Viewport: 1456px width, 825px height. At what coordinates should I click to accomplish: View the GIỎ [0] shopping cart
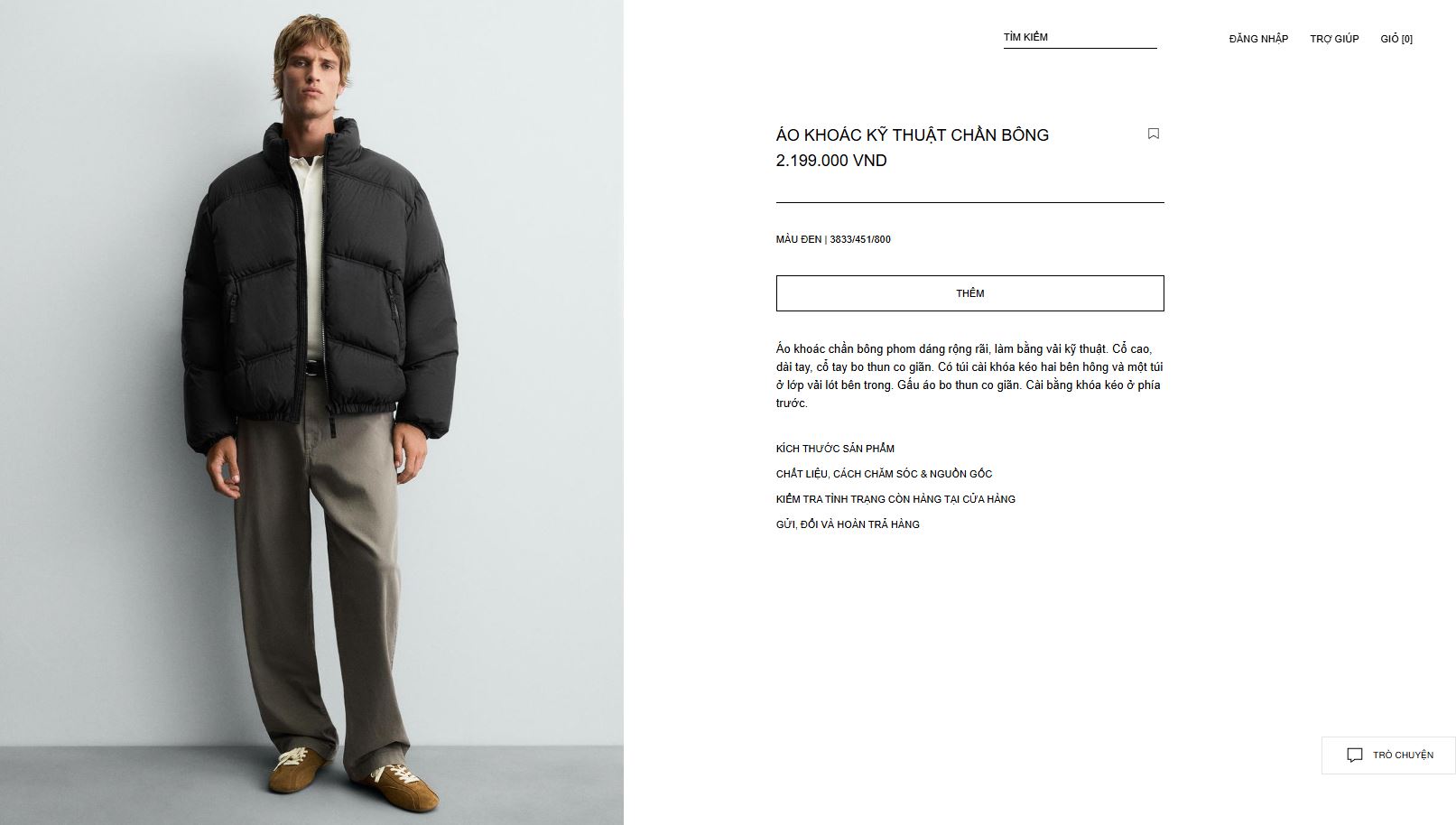pyautogui.click(x=1396, y=39)
